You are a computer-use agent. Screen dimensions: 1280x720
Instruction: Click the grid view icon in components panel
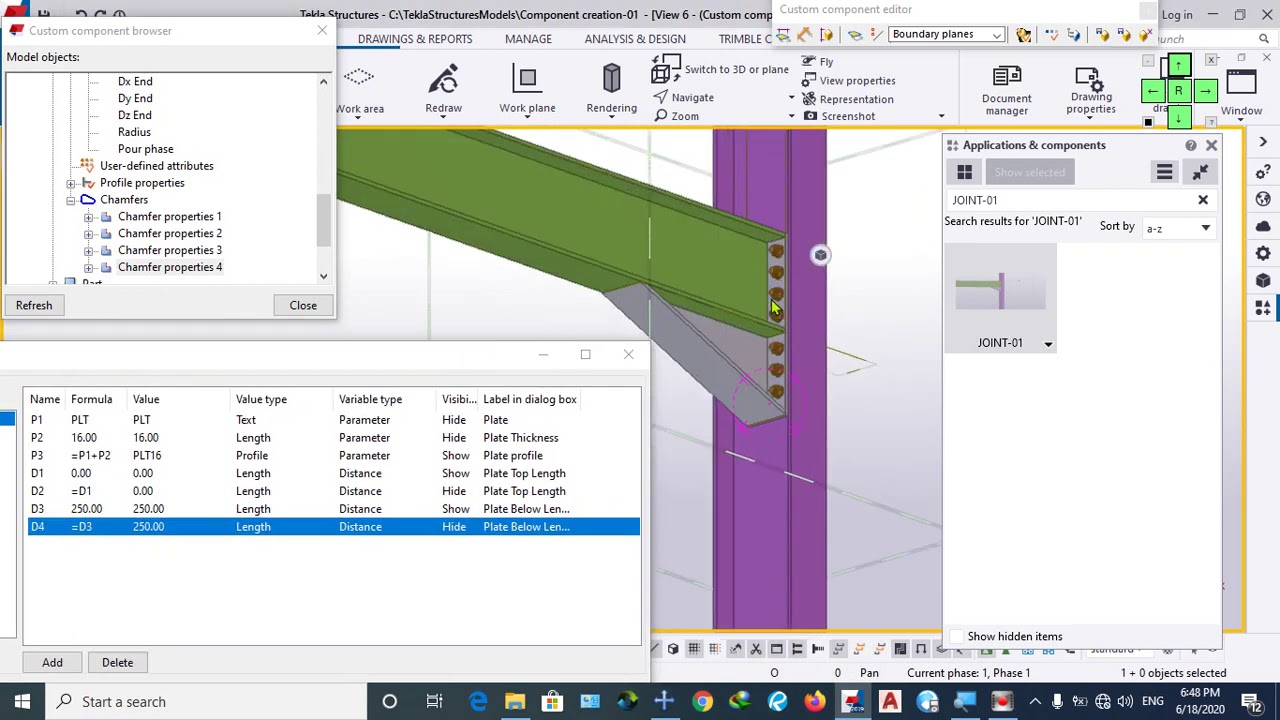[964, 172]
